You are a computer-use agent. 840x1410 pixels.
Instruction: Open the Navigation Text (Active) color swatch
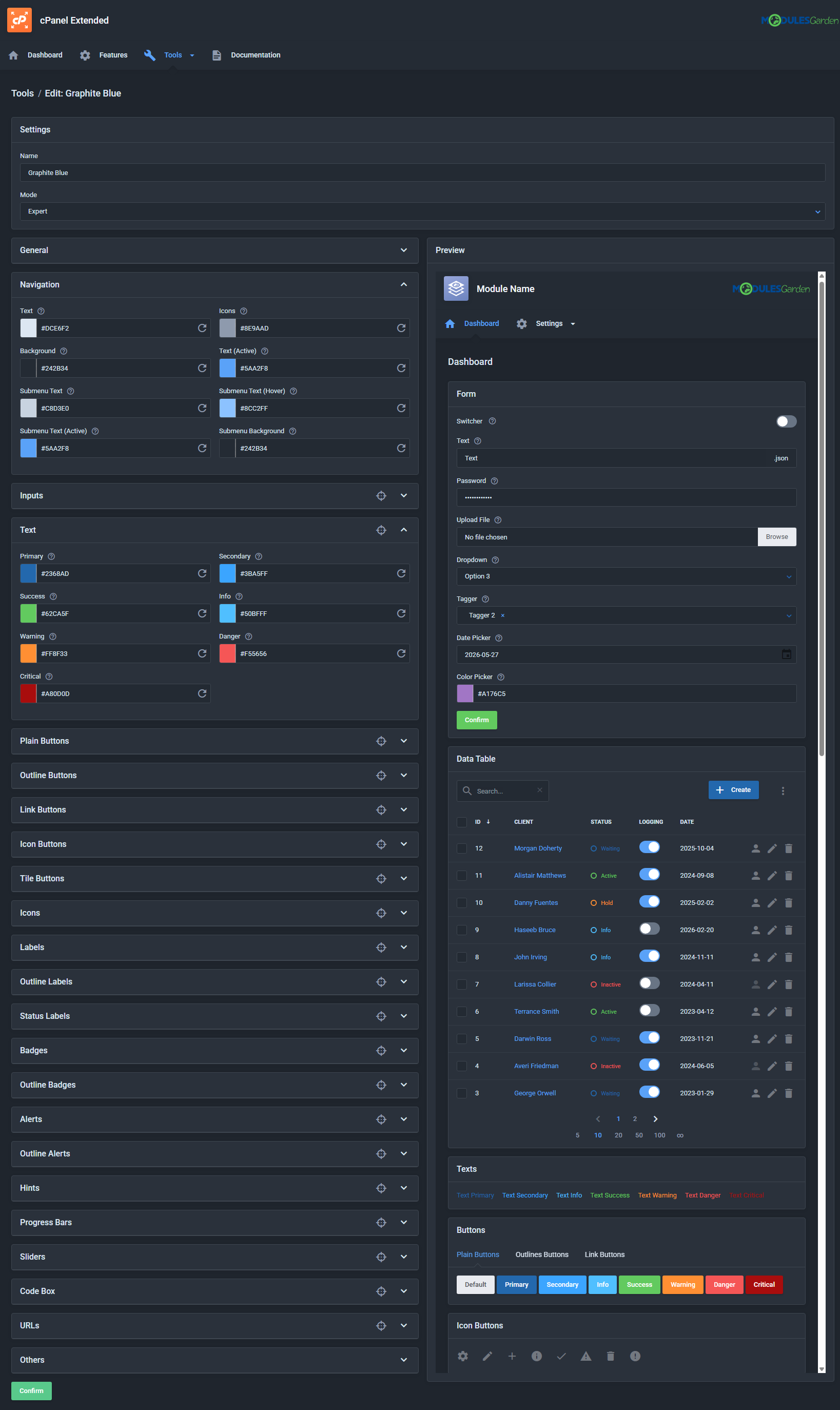(x=227, y=368)
